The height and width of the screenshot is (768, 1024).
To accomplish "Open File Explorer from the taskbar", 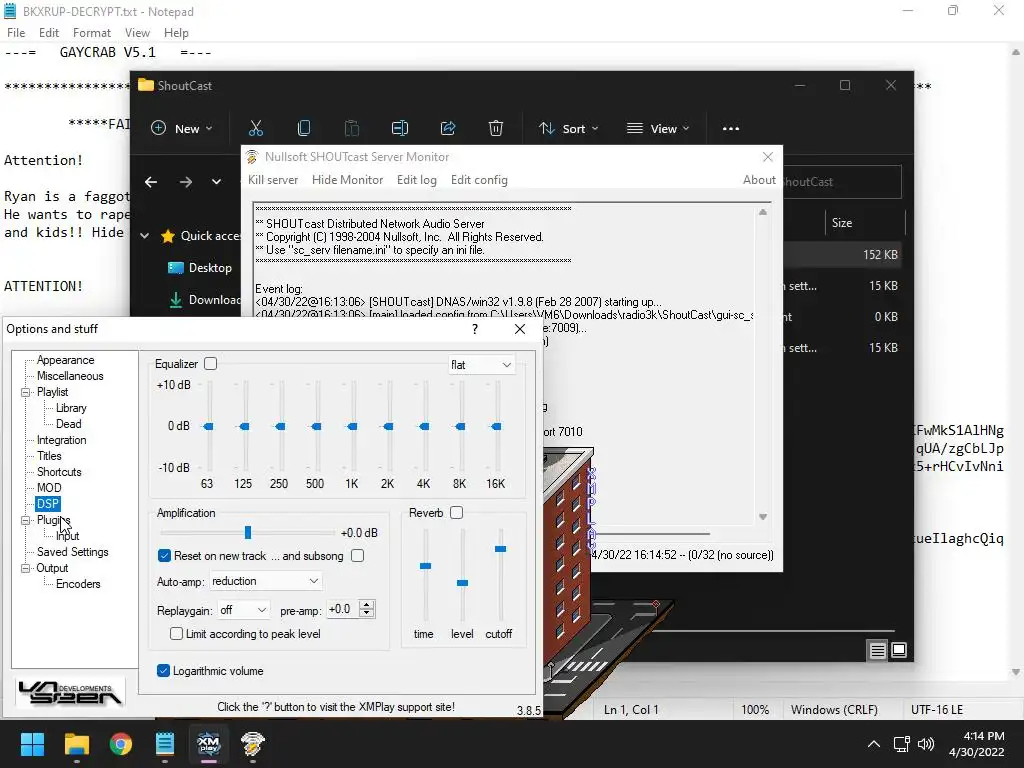I will point(76,744).
